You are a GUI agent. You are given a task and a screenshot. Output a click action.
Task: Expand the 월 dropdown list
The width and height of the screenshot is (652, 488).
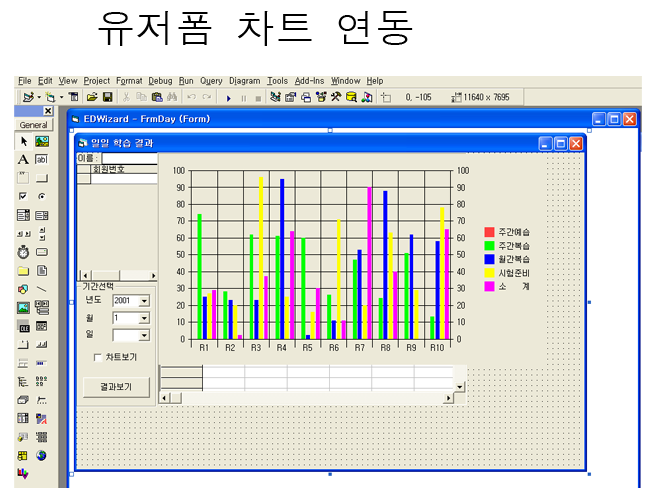pos(144,318)
